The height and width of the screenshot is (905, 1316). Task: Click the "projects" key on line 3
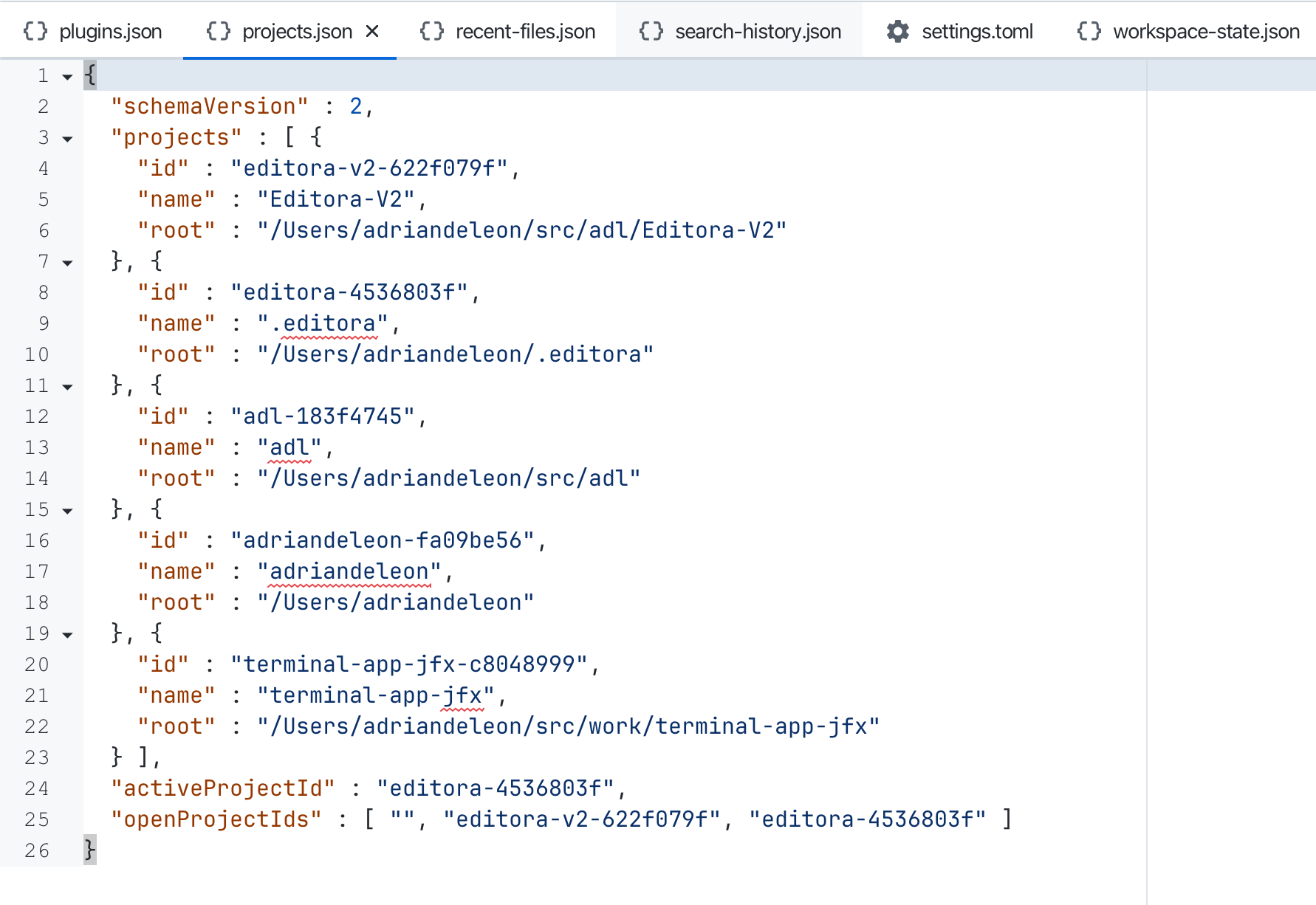tap(176, 137)
